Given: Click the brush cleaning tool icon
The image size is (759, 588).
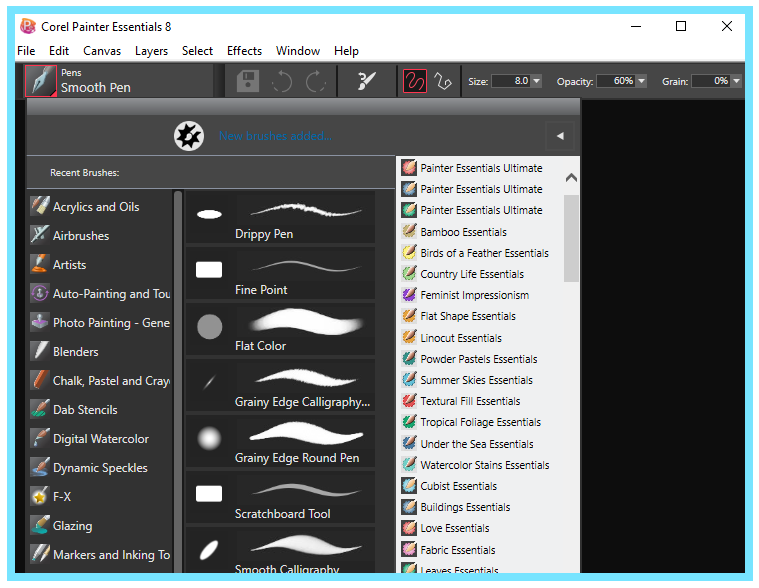Looking at the screenshot, I should click(366, 81).
